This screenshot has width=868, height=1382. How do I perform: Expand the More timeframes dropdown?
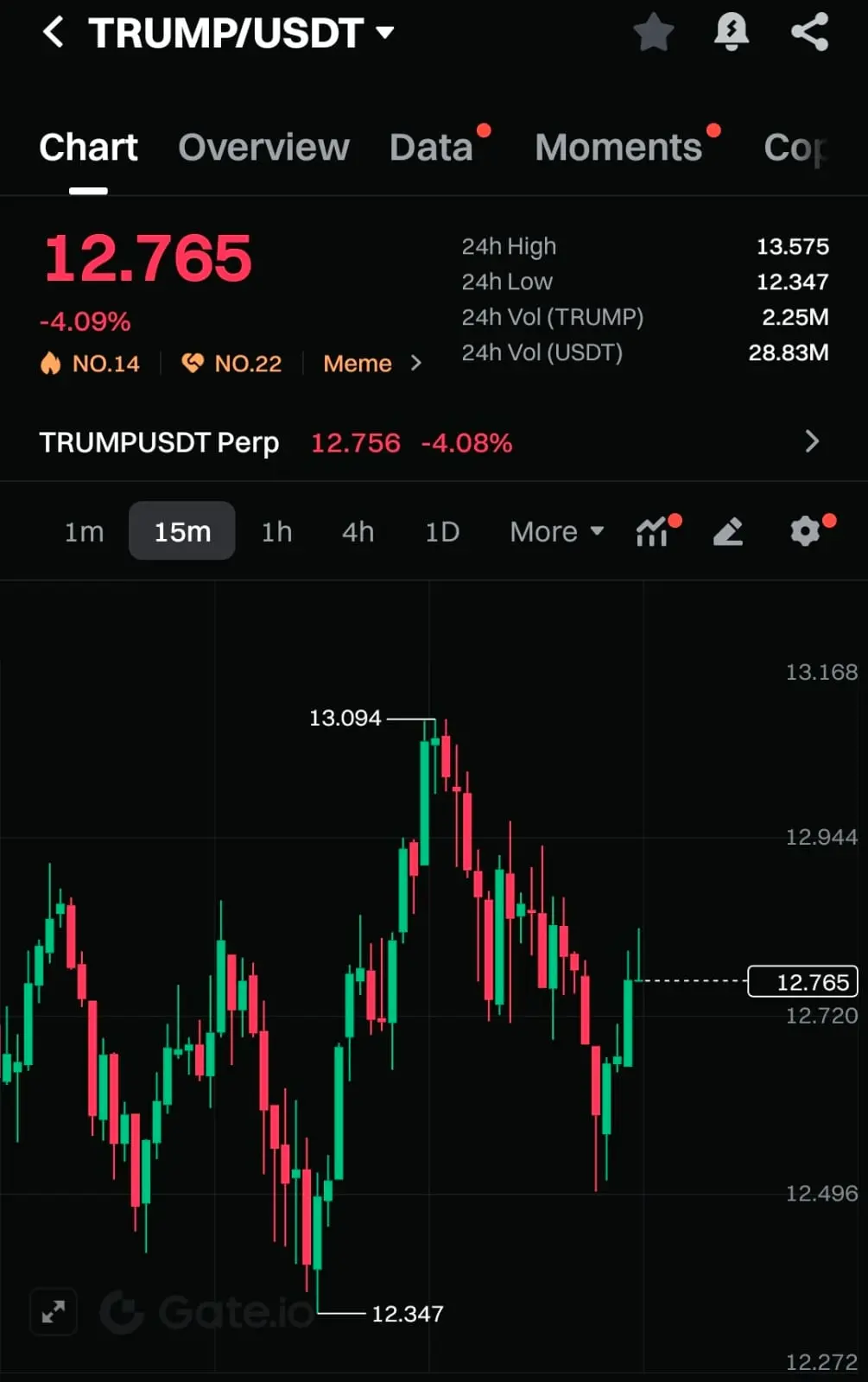click(x=557, y=531)
